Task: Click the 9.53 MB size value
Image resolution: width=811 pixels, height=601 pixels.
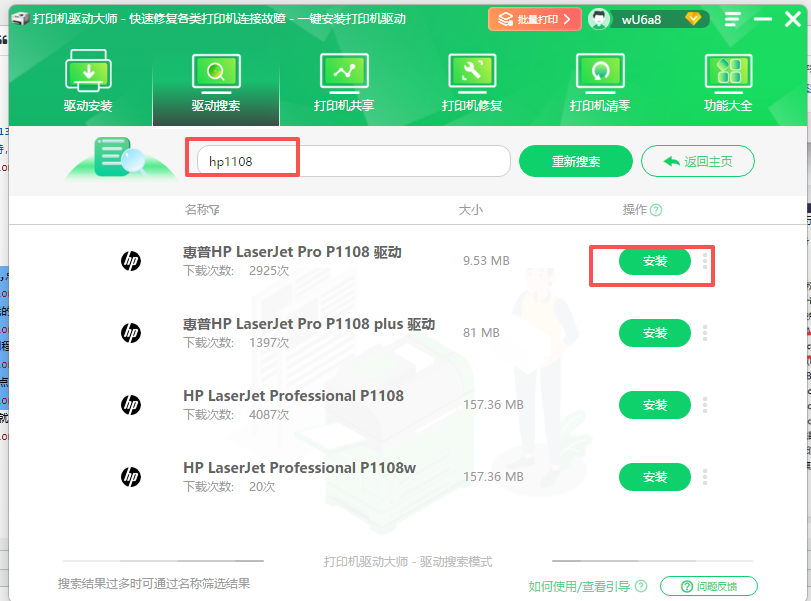Action: tap(486, 261)
